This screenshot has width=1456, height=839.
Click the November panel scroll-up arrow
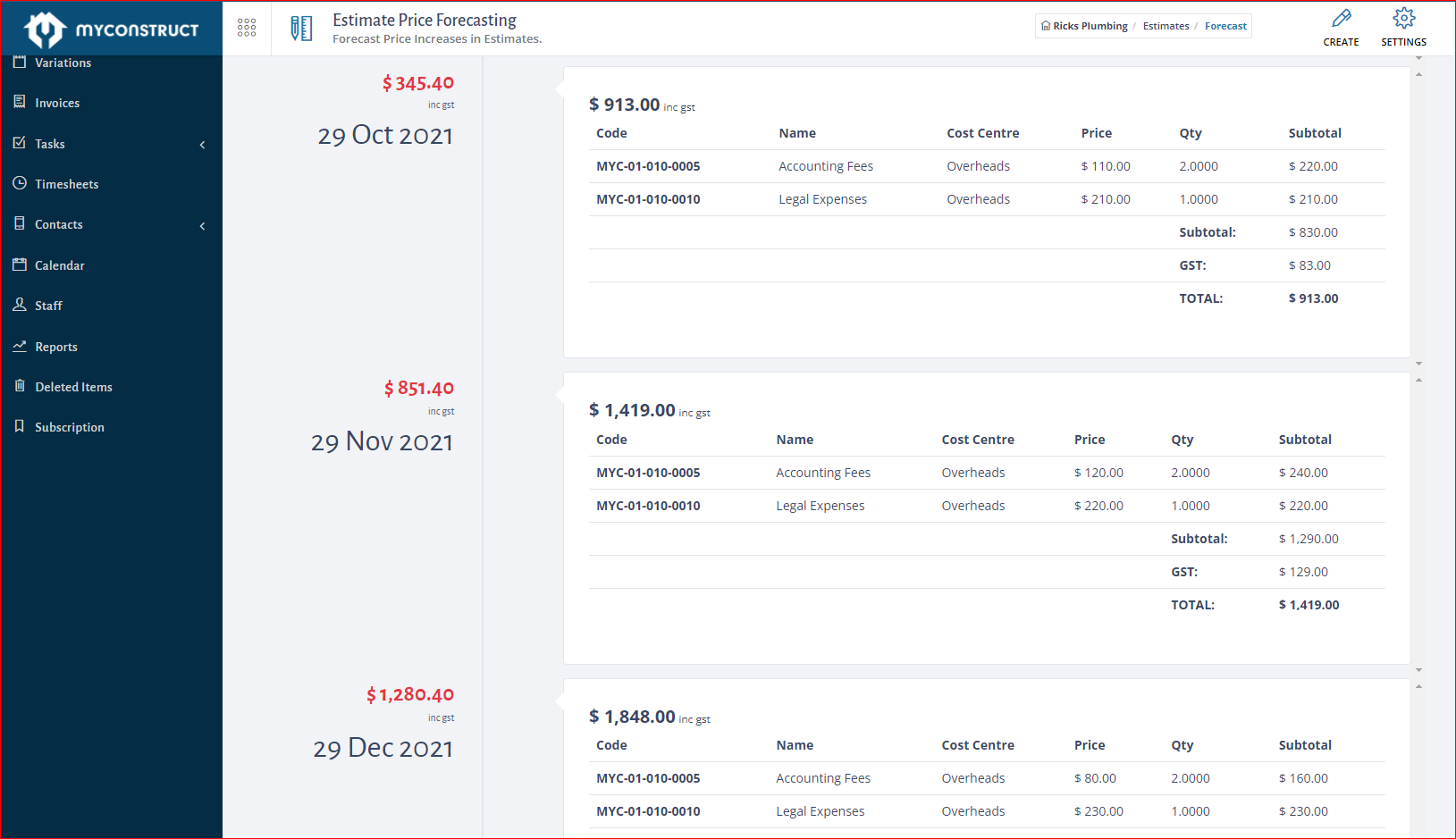(1418, 381)
